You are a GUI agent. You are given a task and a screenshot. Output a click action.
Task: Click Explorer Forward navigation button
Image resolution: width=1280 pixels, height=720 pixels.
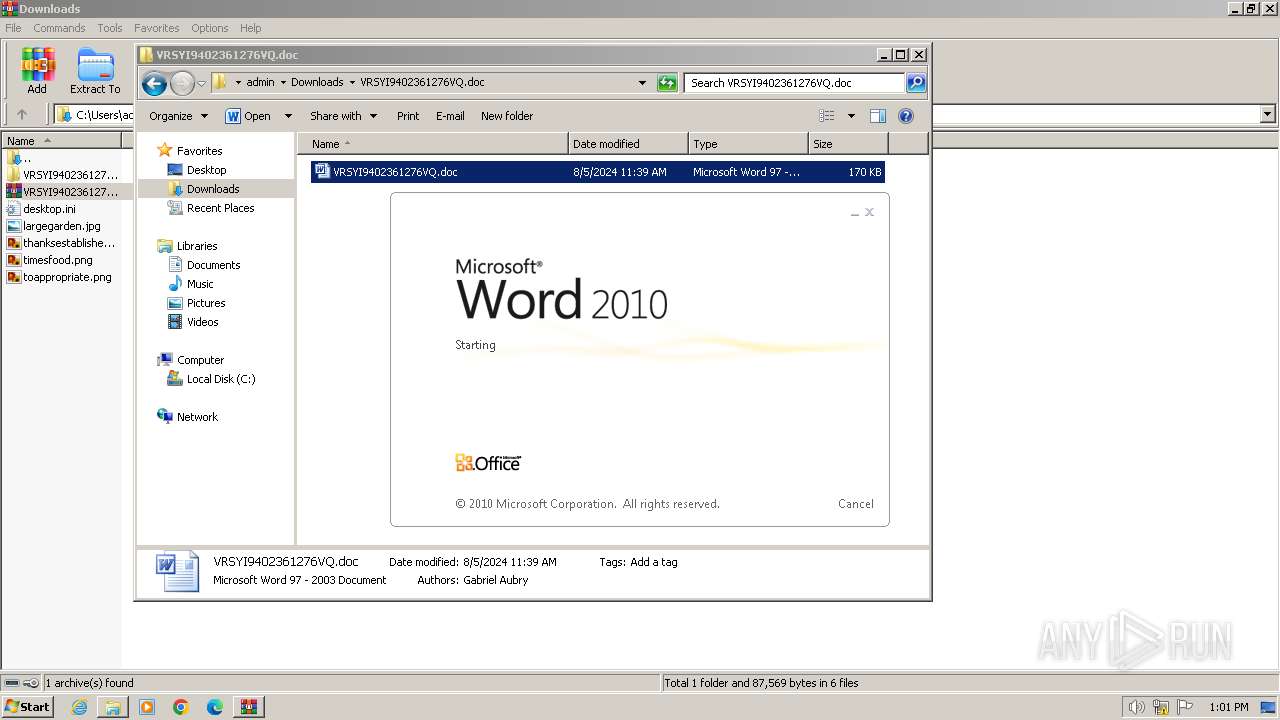pyautogui.click(x=182, y=83)
